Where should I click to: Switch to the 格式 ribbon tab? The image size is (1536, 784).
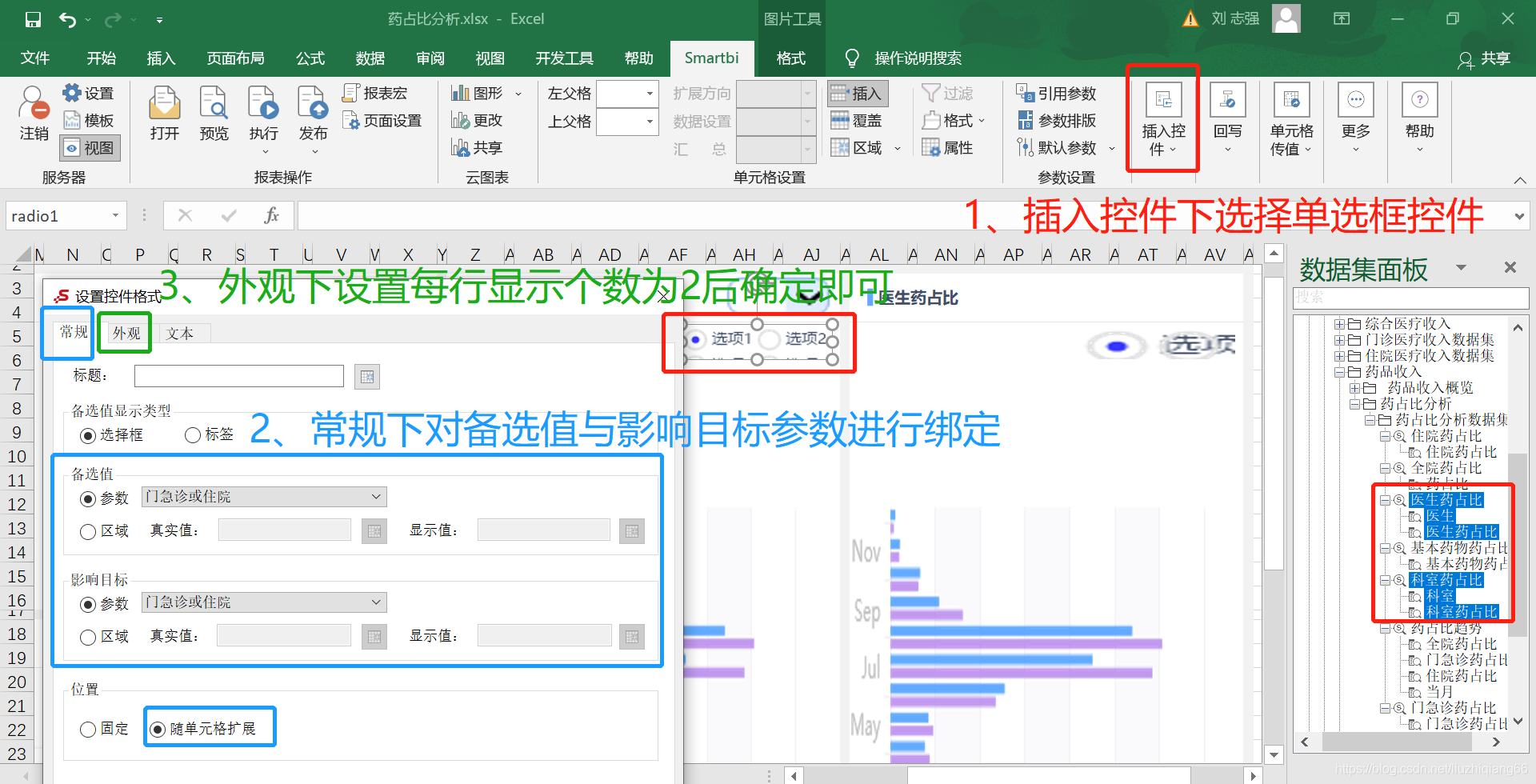pyautogui.click(x=790, y=58)
